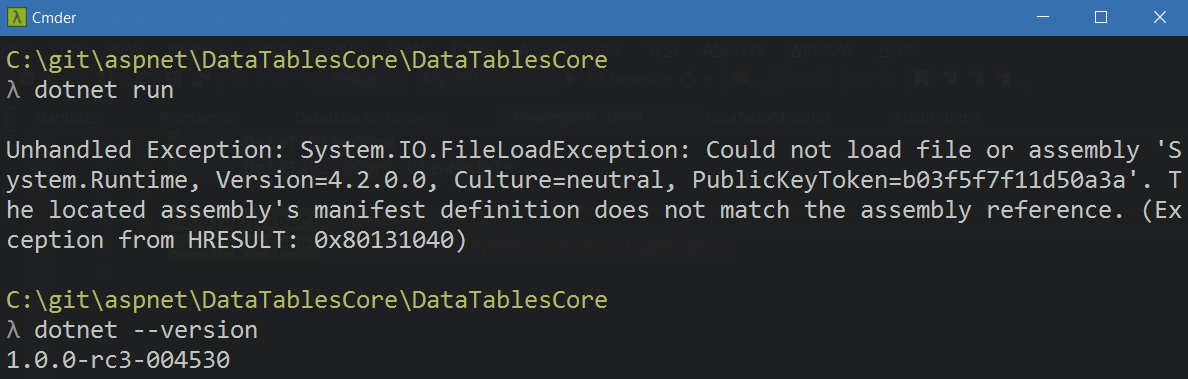Maximize the Cmder window

coord(1101,17)
